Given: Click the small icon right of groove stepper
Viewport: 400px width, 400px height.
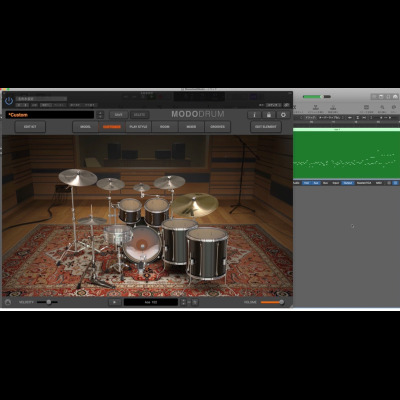Looking at the screenshot, I should point(195,302).
